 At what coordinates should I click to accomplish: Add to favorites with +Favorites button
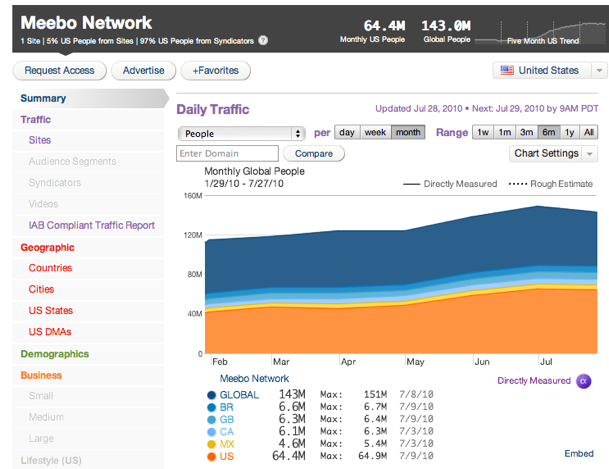point(216,71)
